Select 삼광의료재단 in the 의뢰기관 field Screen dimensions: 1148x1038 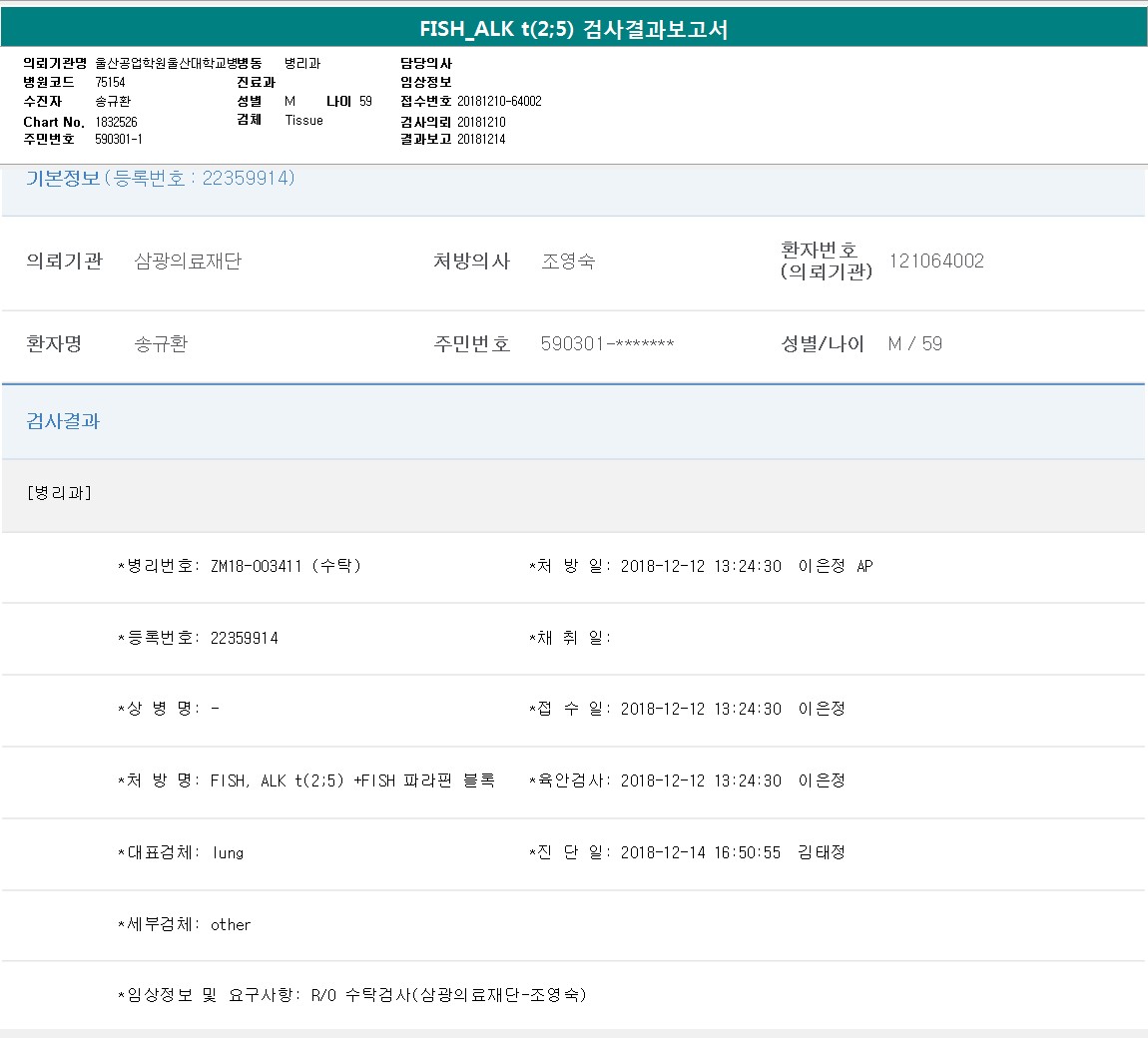(x=188, y=261)
